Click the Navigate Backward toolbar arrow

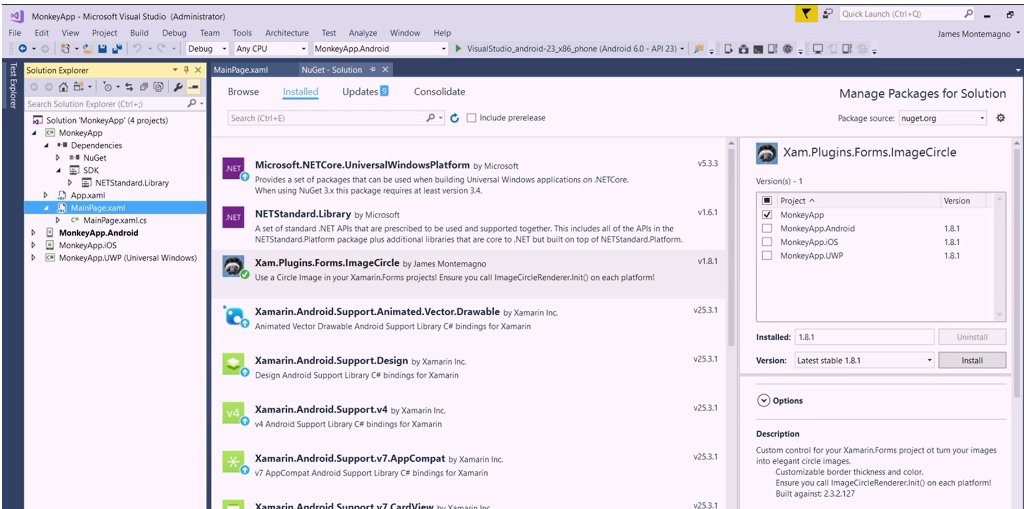[x=23, y=48]
